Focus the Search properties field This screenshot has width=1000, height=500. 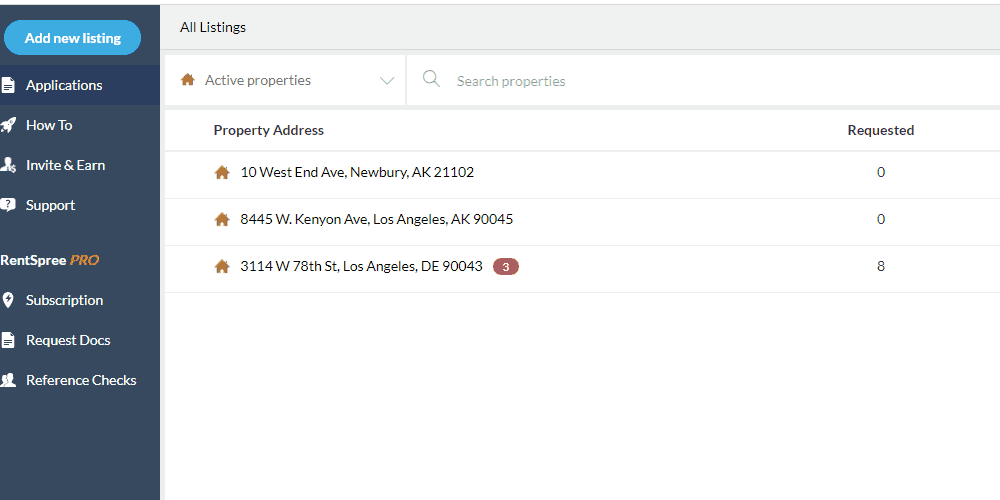click(x=703, y=80)
